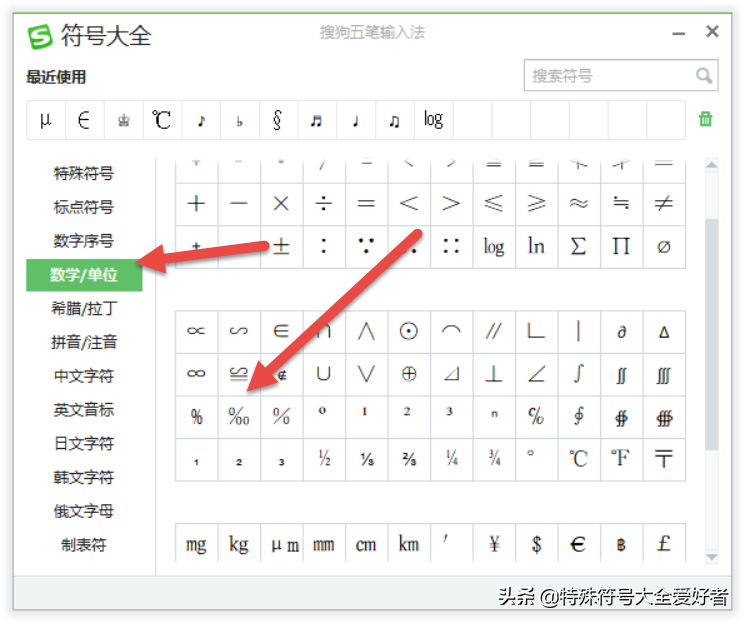Insert the km unit symbol
The height and width of the screenshot is (623, 745).
[409, 544]
